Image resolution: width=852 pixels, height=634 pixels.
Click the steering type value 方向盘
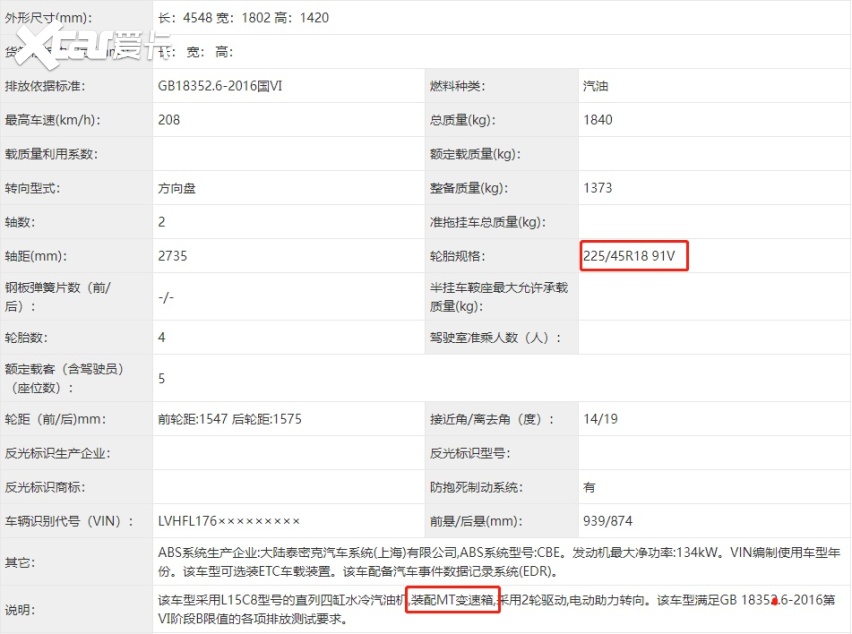pyautogui.click(x=178, y=188)
